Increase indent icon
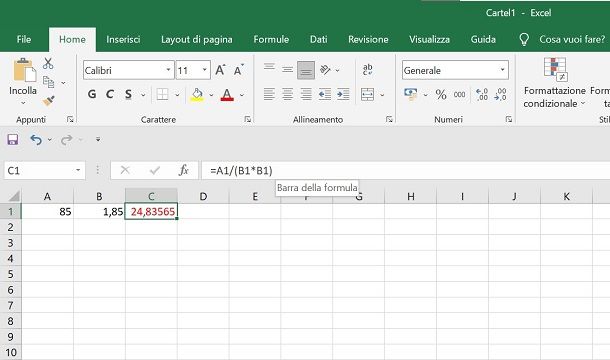 coord(343,94)
